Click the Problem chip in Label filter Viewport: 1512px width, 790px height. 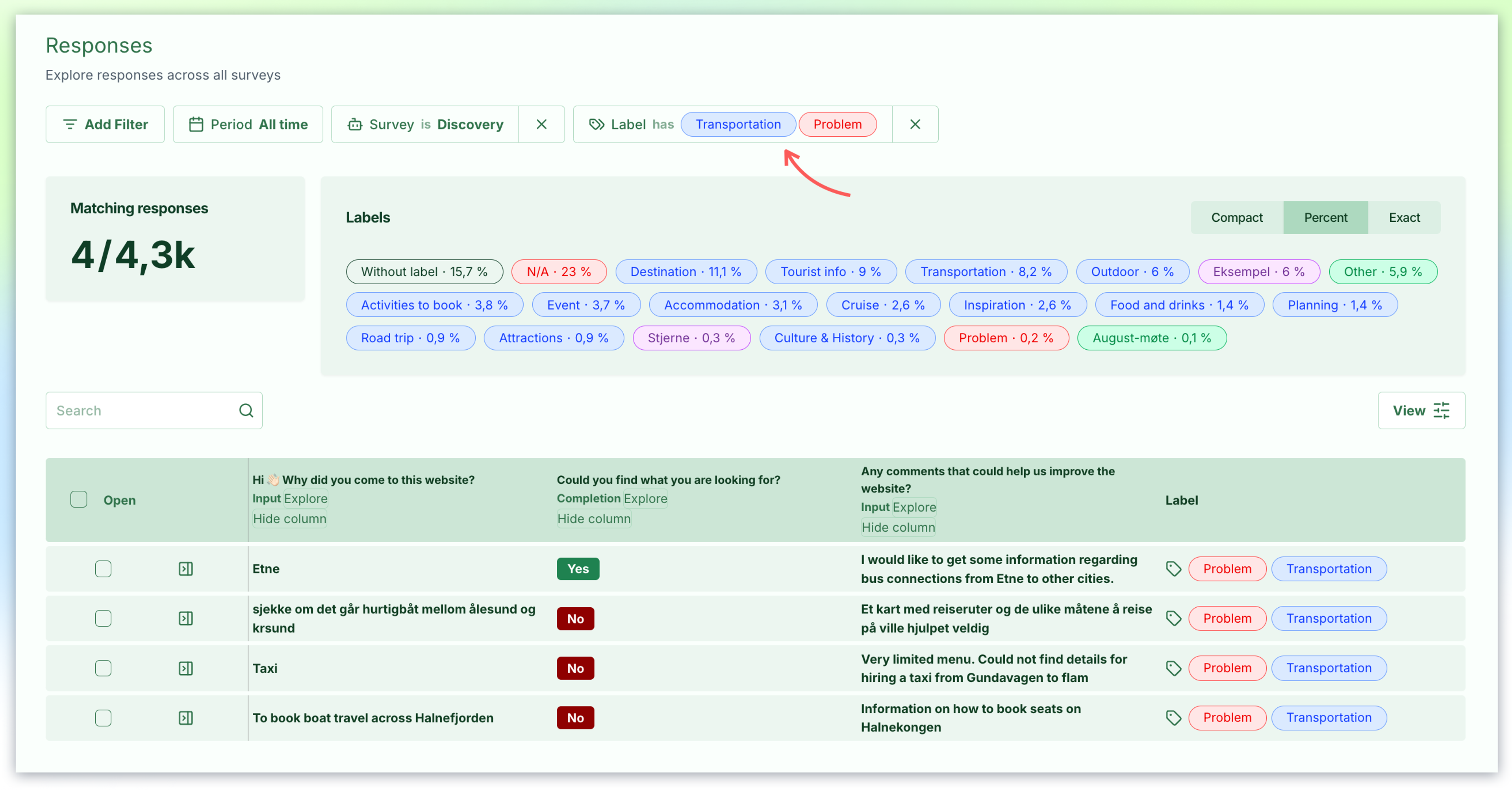click(837, 124)
